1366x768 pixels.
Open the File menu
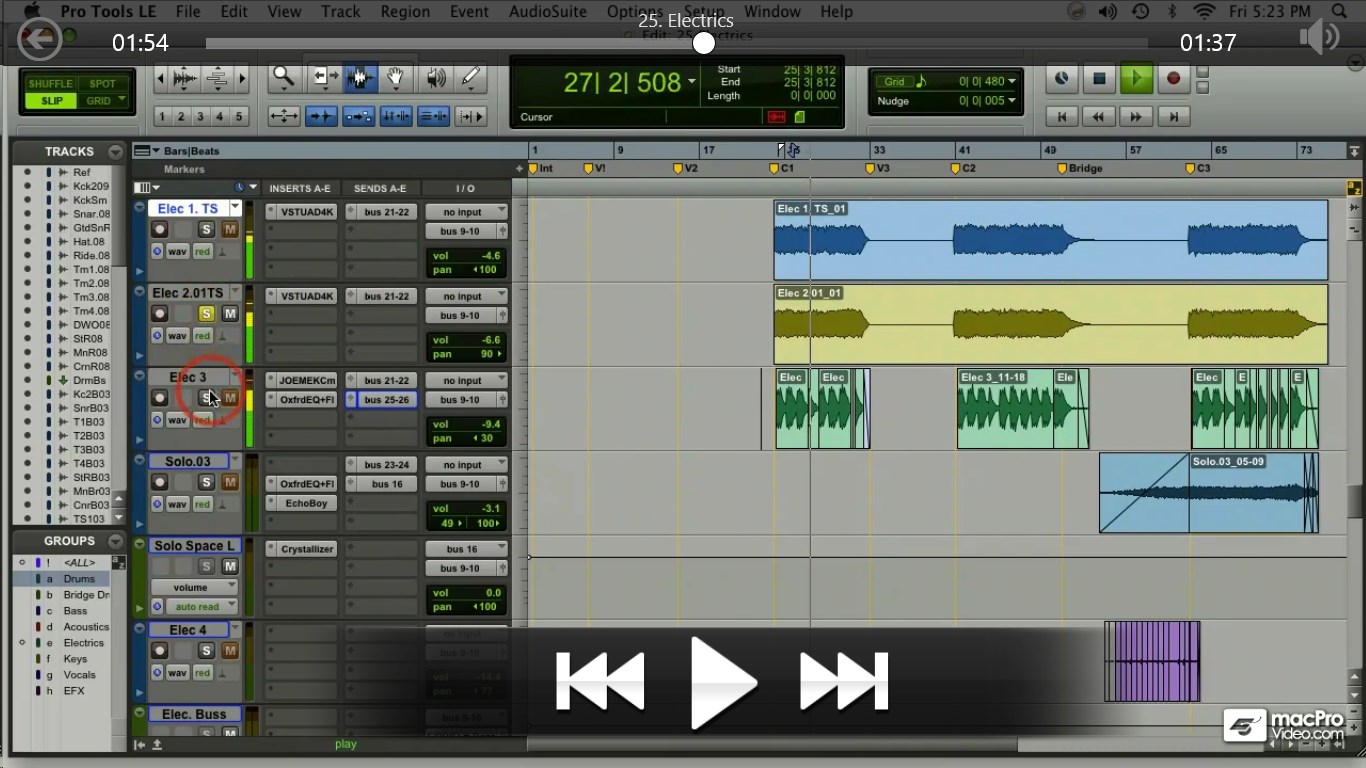click(188, 12)
